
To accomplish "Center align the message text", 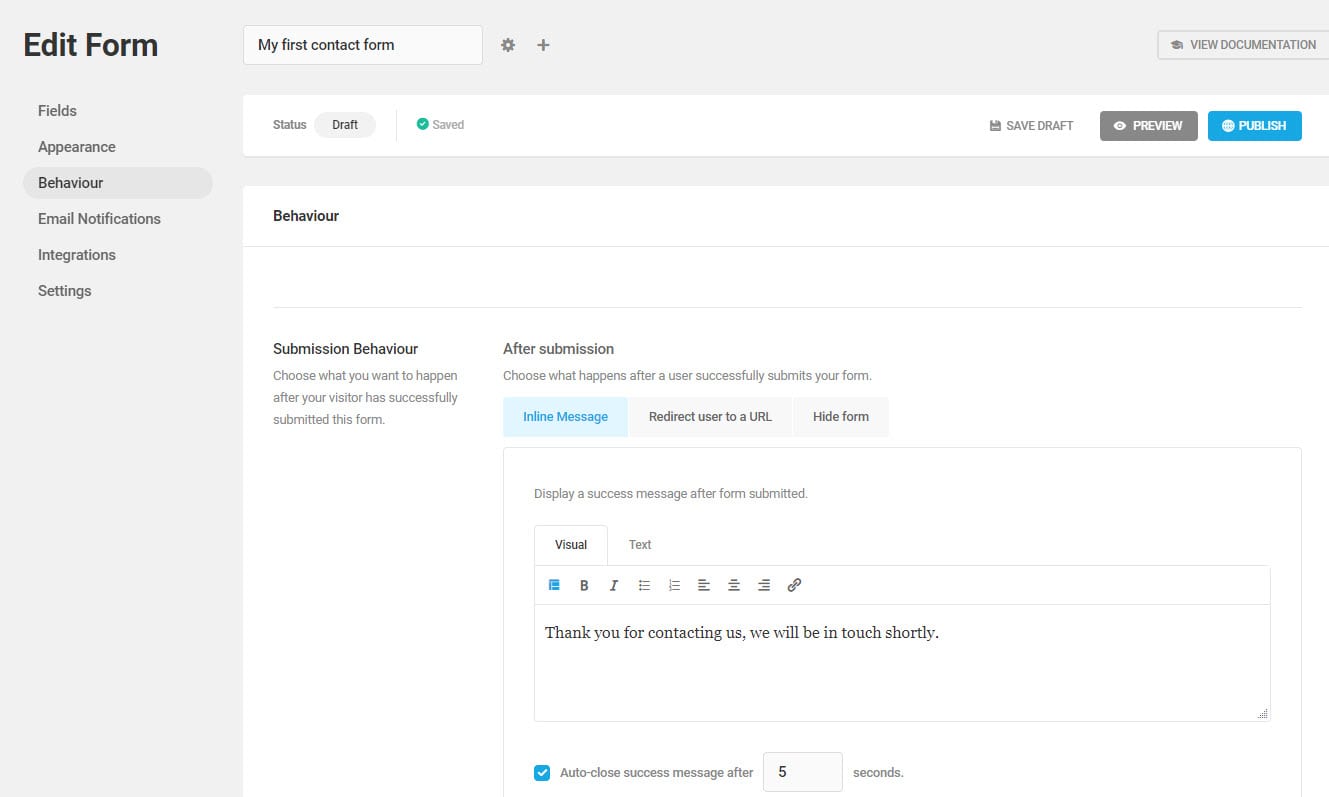I will (734, 586).
